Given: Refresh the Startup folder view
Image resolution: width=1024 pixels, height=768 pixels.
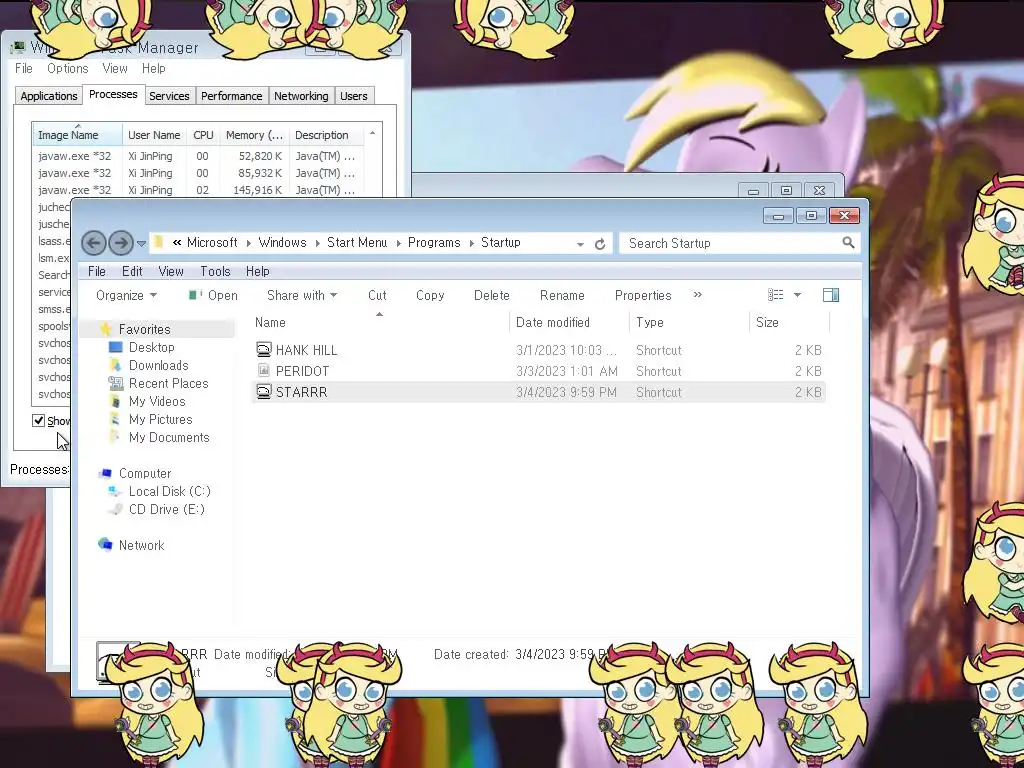Looking at the screenshot, I should click(x=600, y=244).
